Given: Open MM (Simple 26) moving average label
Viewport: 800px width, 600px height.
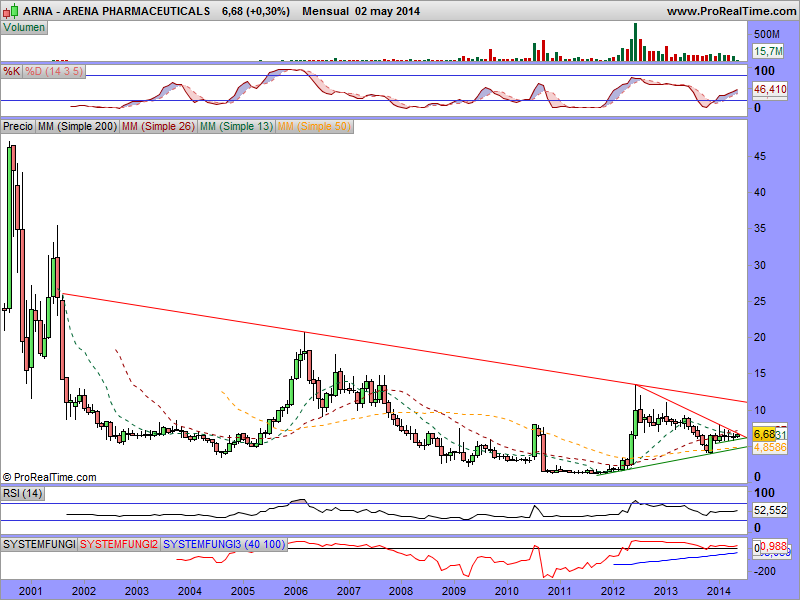Looking at the screenshot, I should point(158,127).
